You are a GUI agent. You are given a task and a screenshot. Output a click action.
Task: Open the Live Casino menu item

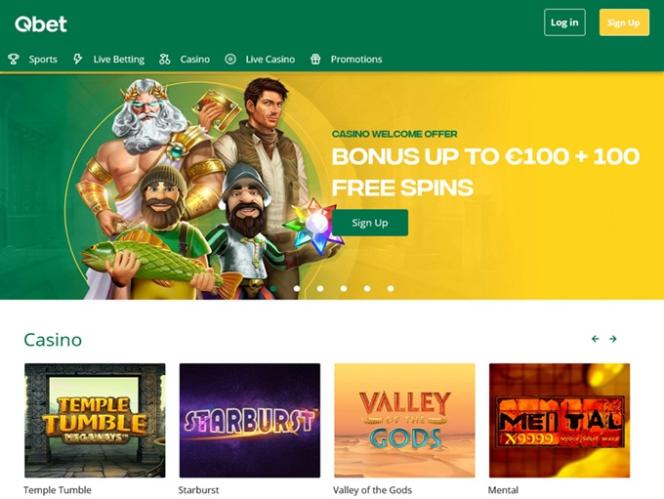270,59
